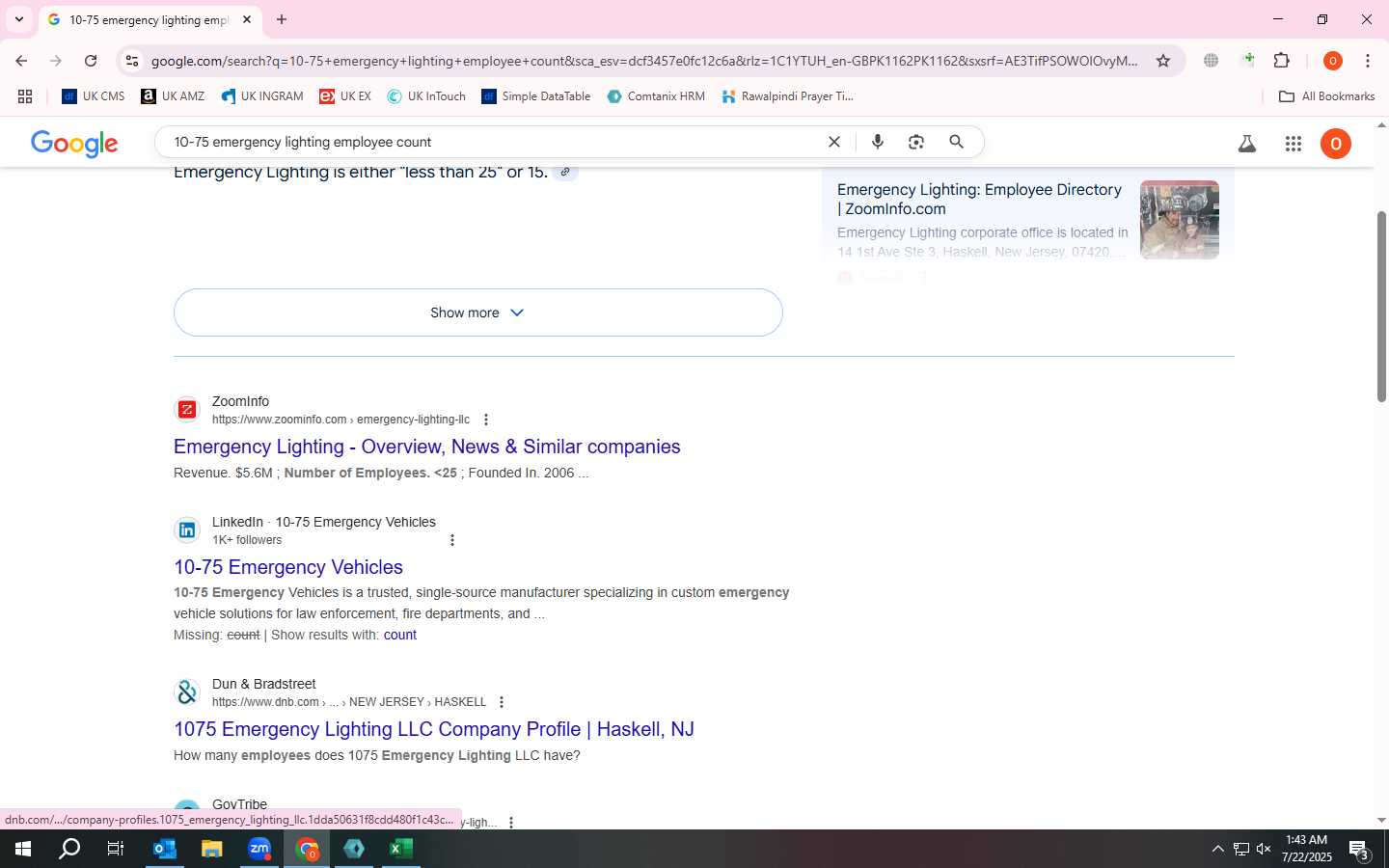The width and height of the screenshot is (1389, 868).
Task: Open Outlook from the taskbar
Action: [164, 849]
